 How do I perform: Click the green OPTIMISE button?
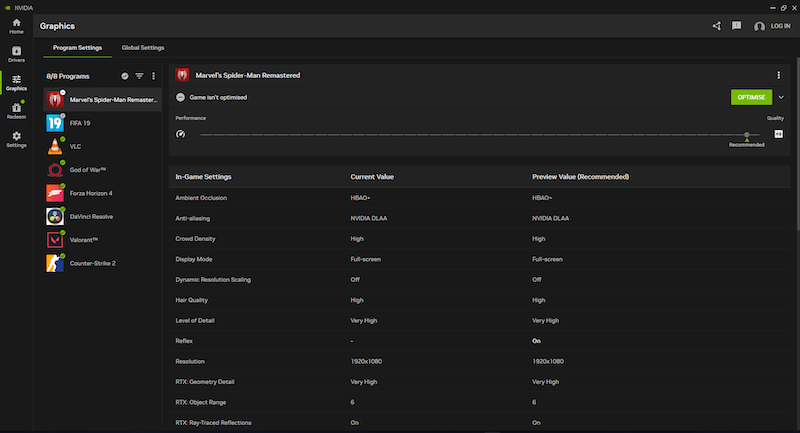click(x=751, y=97)
